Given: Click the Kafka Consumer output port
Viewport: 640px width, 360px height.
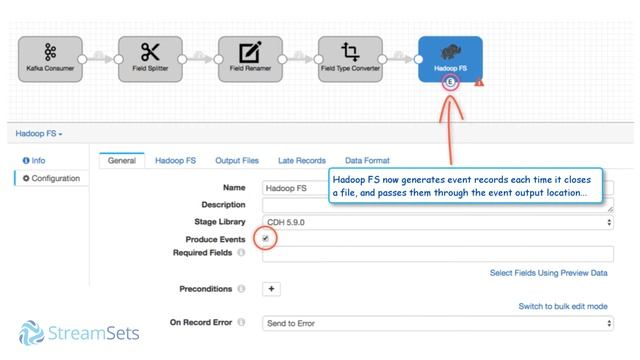Looking at the screenshot, I should point(82,59).
